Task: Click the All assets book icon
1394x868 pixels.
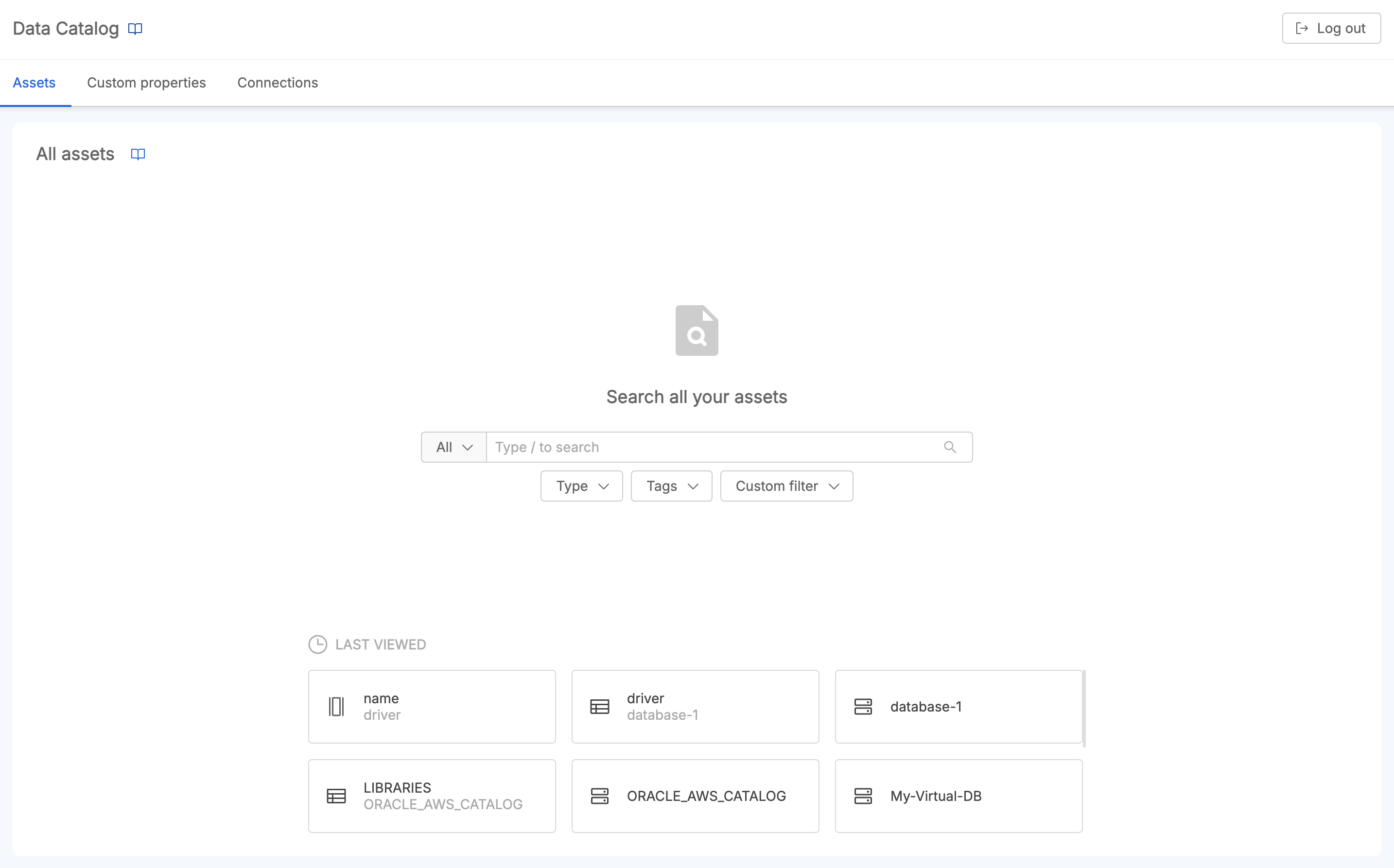Action: pos(138,154)
